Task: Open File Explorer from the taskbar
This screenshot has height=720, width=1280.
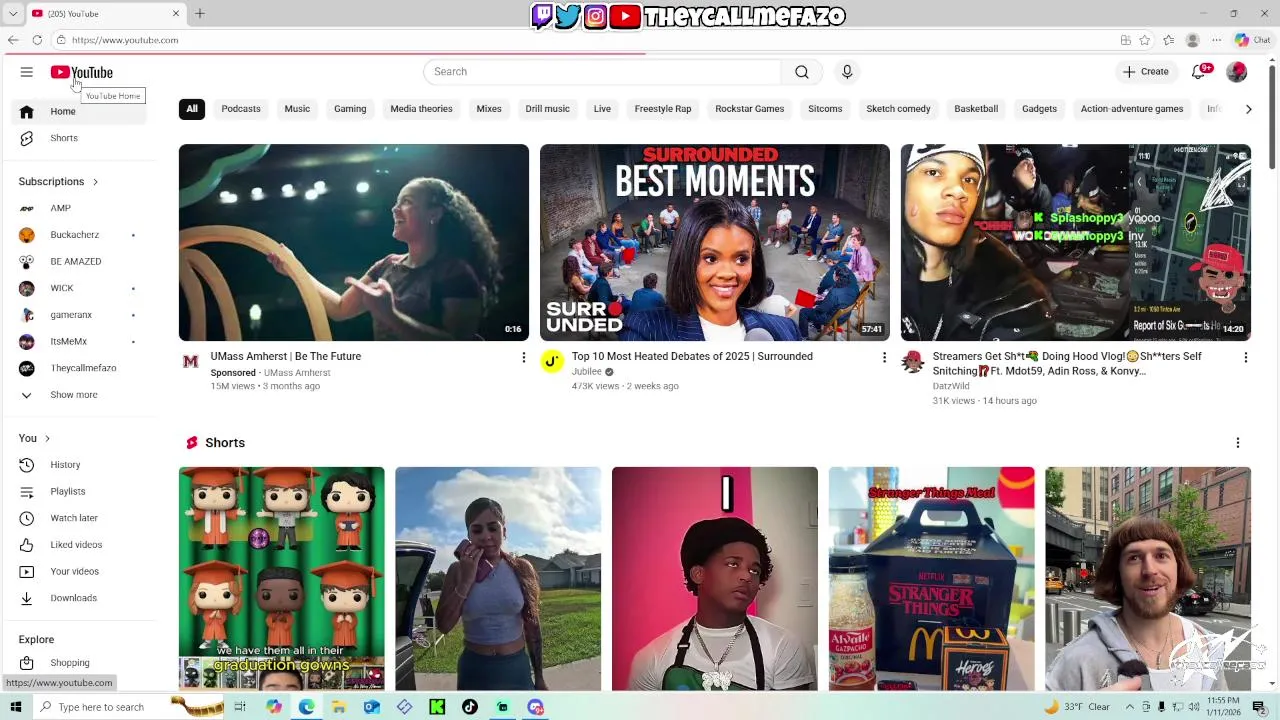Action: [339, 707]
